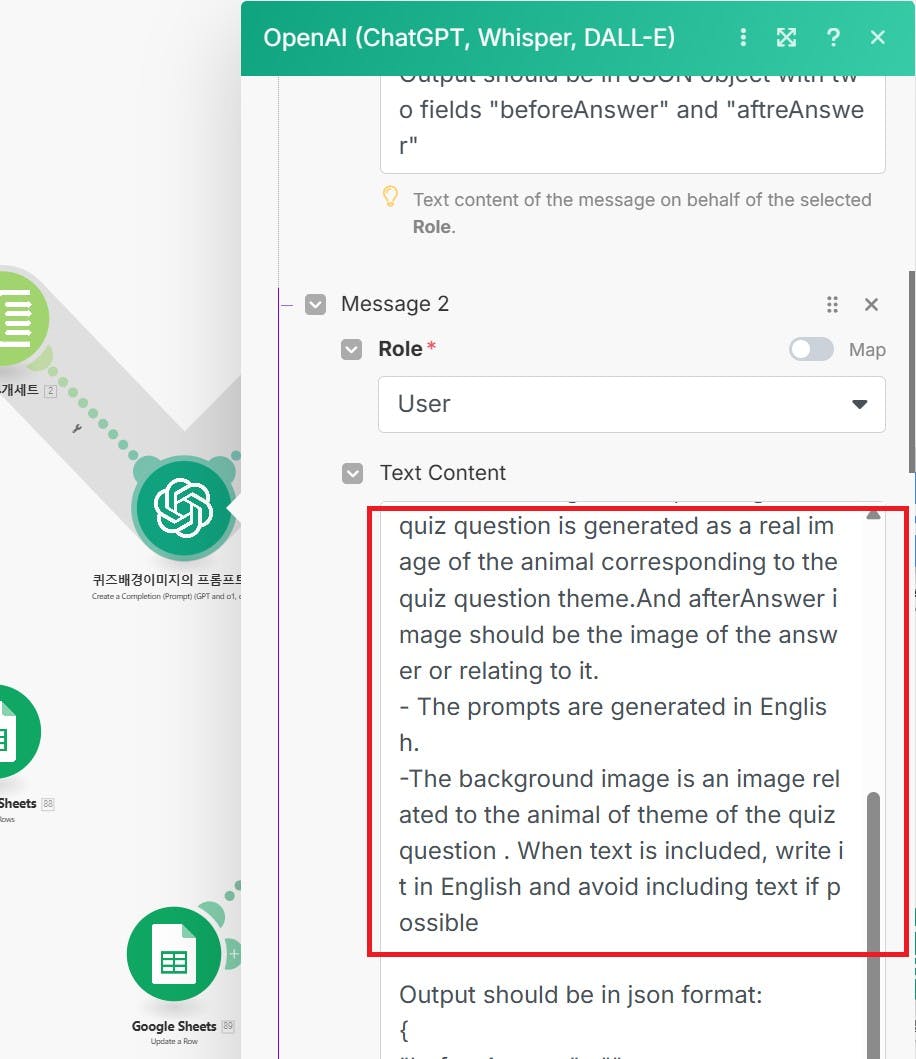Toggle the Map switch for Role

811,349
